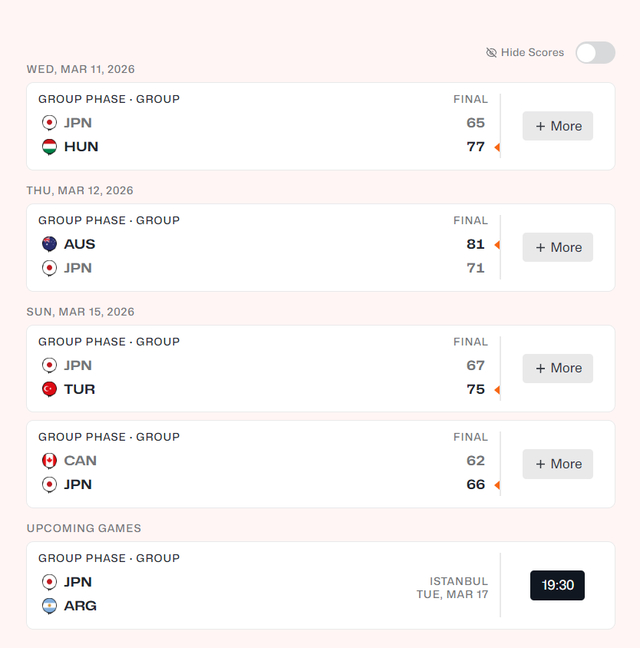This screenshot has width=640, height=648.
Task: Expand More for AUS vs JPN game
Action: pos(557,247)
